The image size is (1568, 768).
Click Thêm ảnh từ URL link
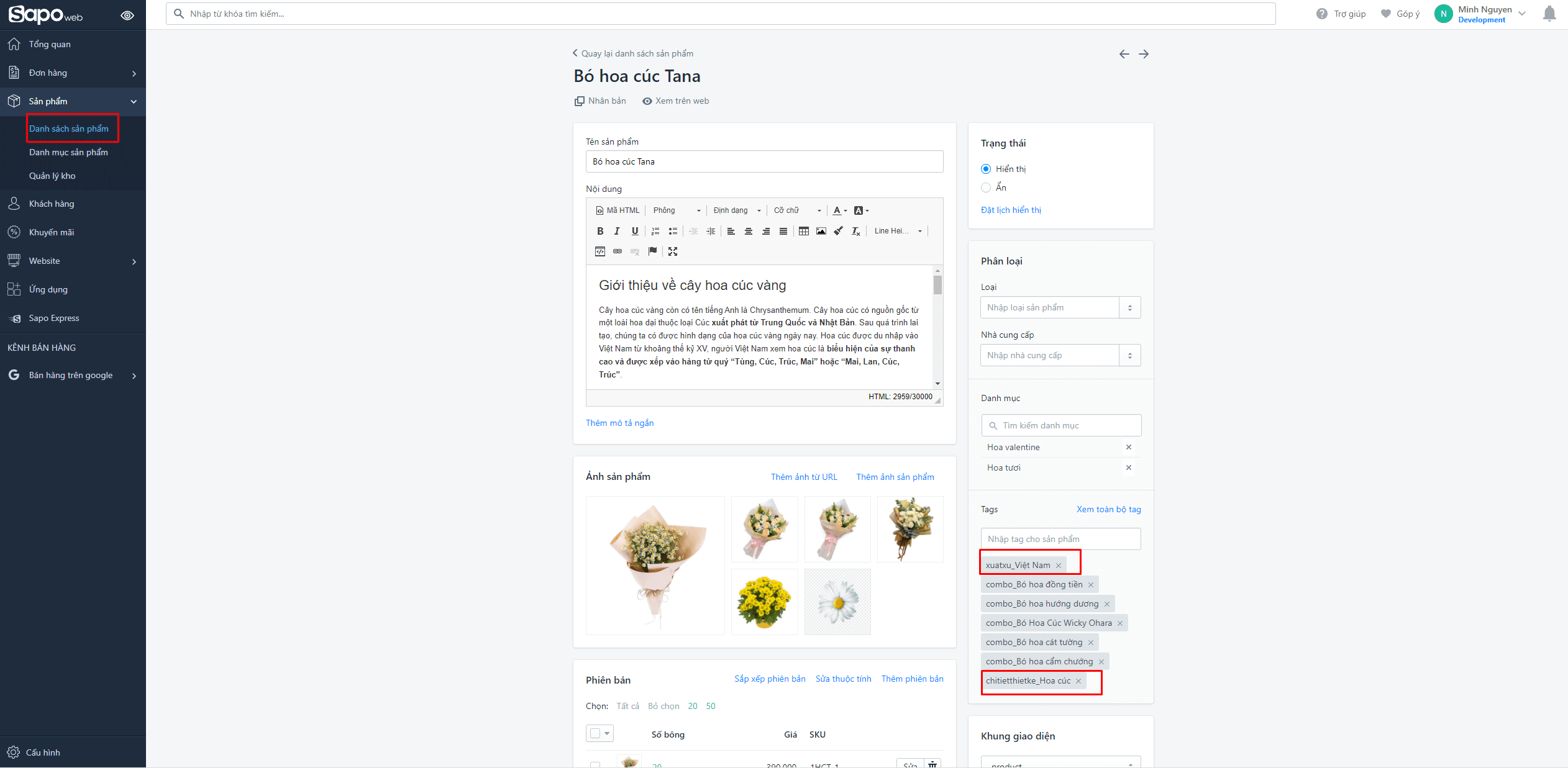804,477
